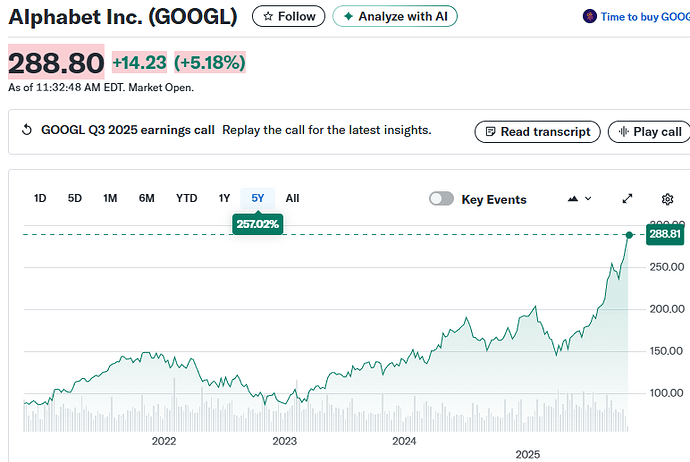This screenshot has height=462, width=690.
Task: Switch chart to 1M range
Action: point(110,198)
